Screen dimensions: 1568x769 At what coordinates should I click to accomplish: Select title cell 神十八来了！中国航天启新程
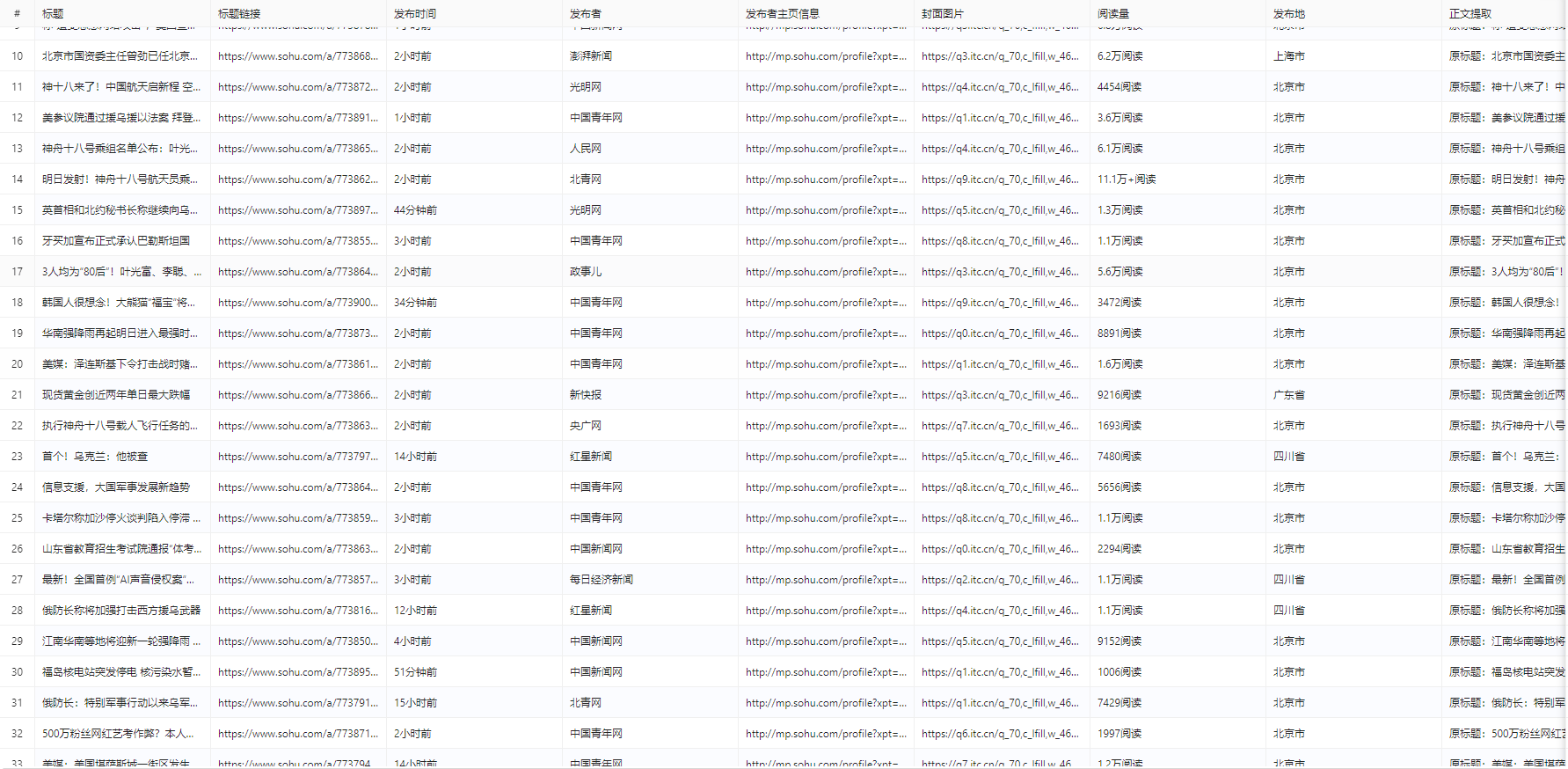121,87
